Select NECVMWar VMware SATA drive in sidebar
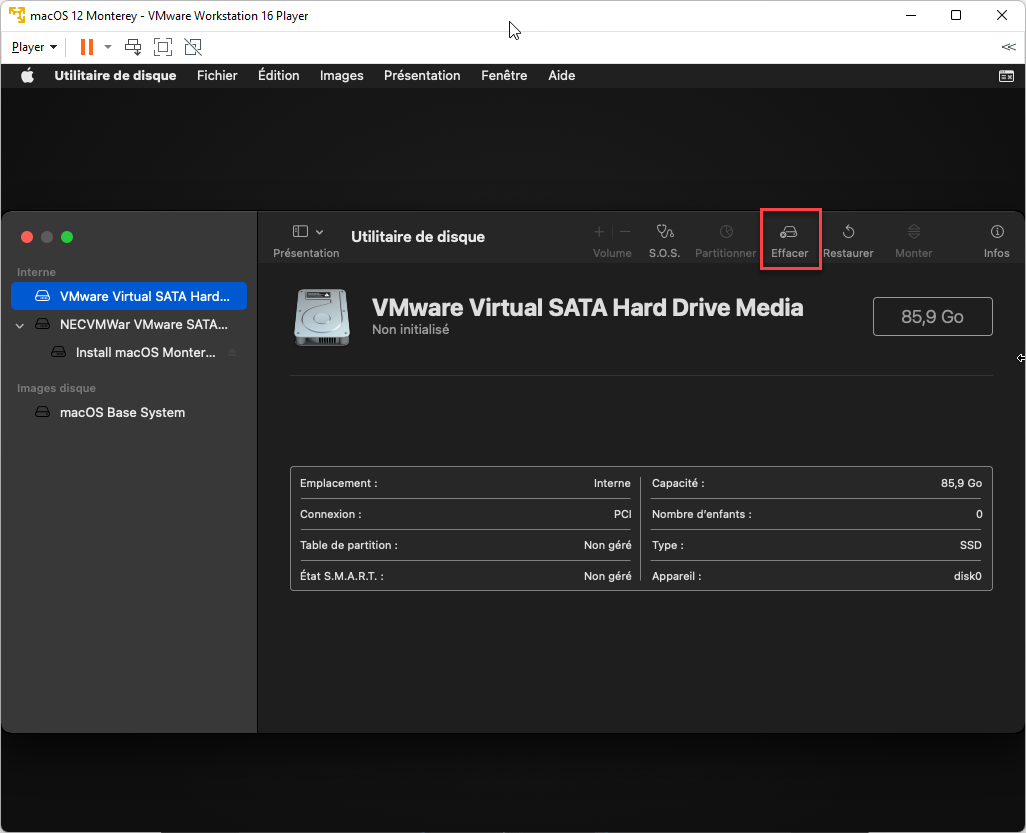 (129, 325)
